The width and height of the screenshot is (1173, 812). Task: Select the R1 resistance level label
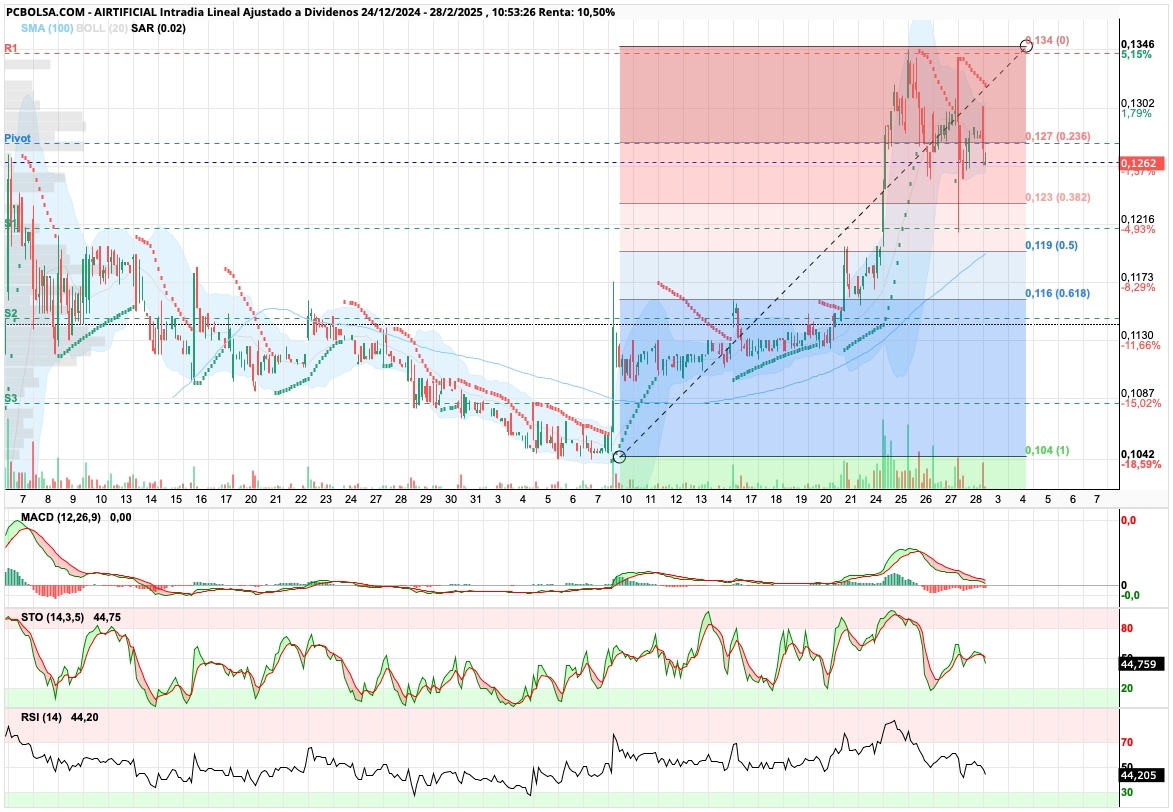[11, 48]
